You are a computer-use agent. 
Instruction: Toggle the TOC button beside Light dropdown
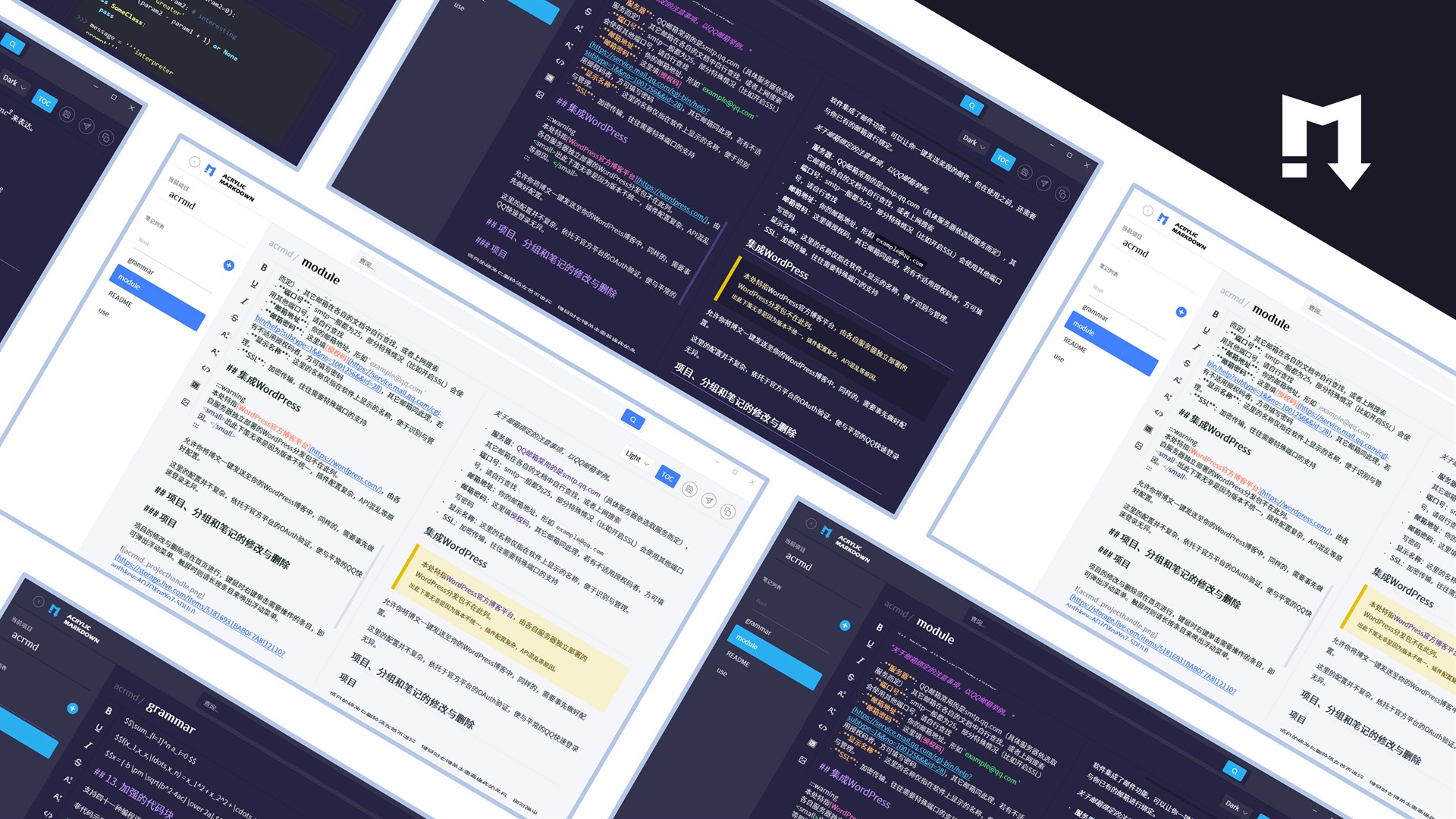[667, 476]
